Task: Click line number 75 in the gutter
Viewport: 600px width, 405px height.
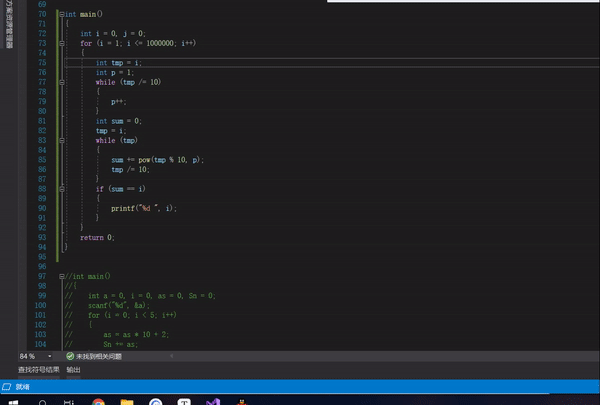Action: coord(42,63)
